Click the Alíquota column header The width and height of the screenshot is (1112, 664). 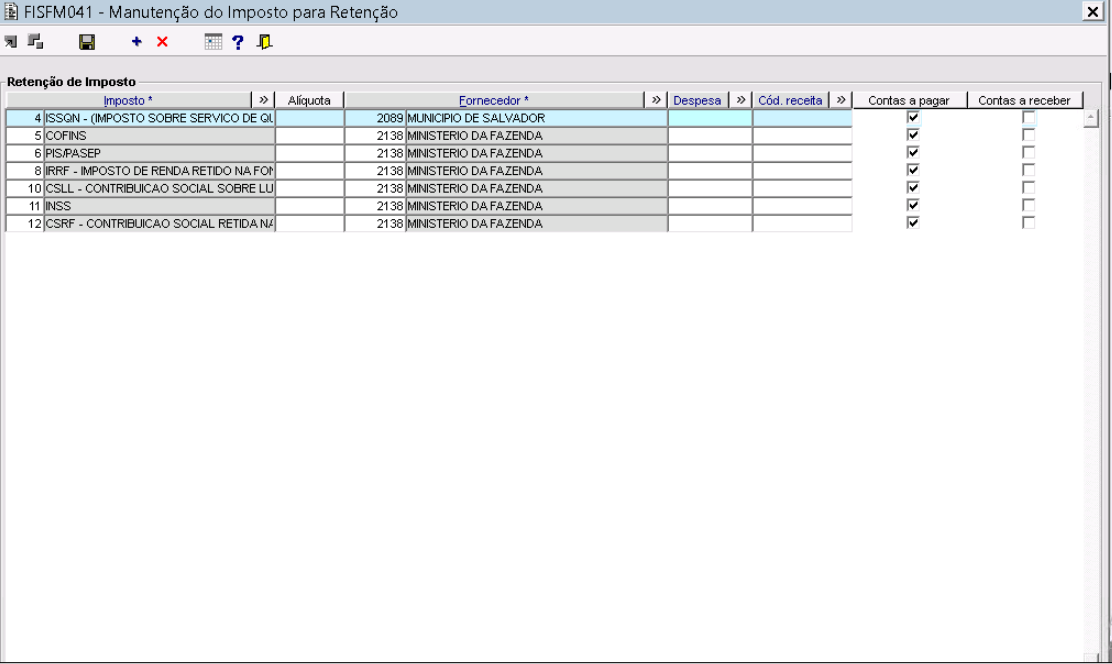coord(309,100)
